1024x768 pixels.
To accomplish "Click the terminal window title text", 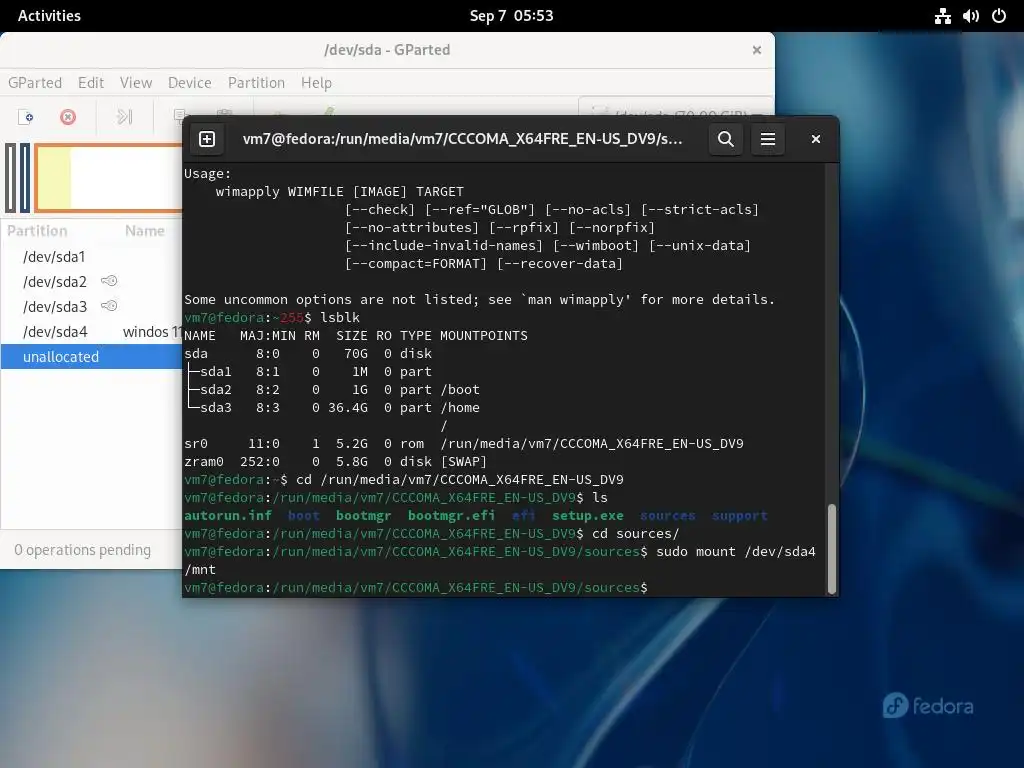I will pos(462,139).
